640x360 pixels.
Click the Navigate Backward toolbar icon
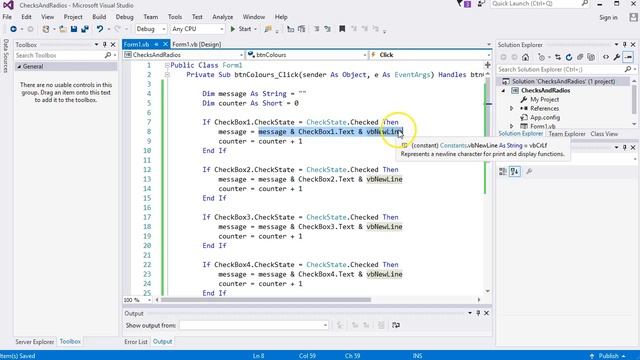pos(13,29)
